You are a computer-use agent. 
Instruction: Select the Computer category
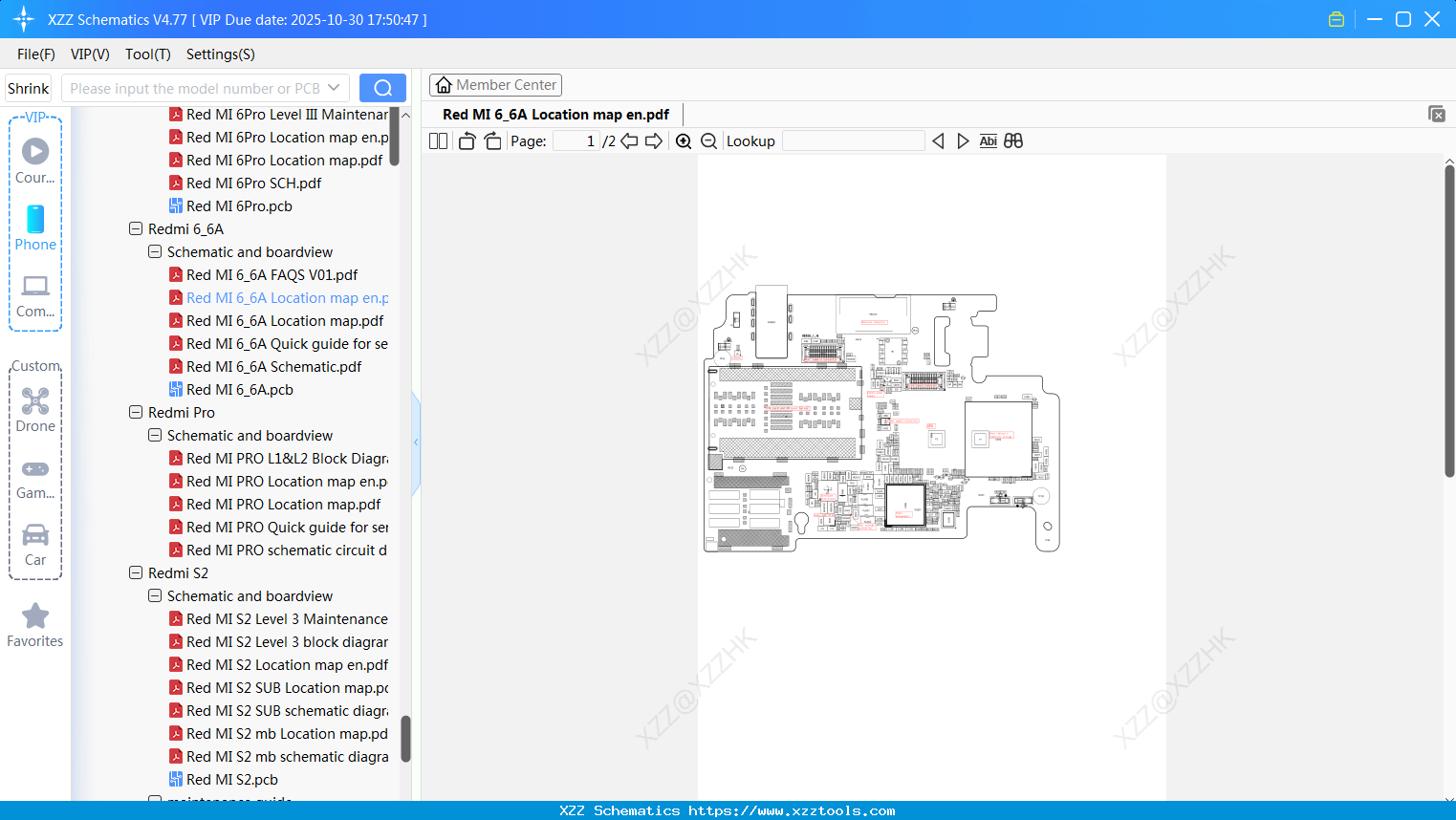pos(35,295)
